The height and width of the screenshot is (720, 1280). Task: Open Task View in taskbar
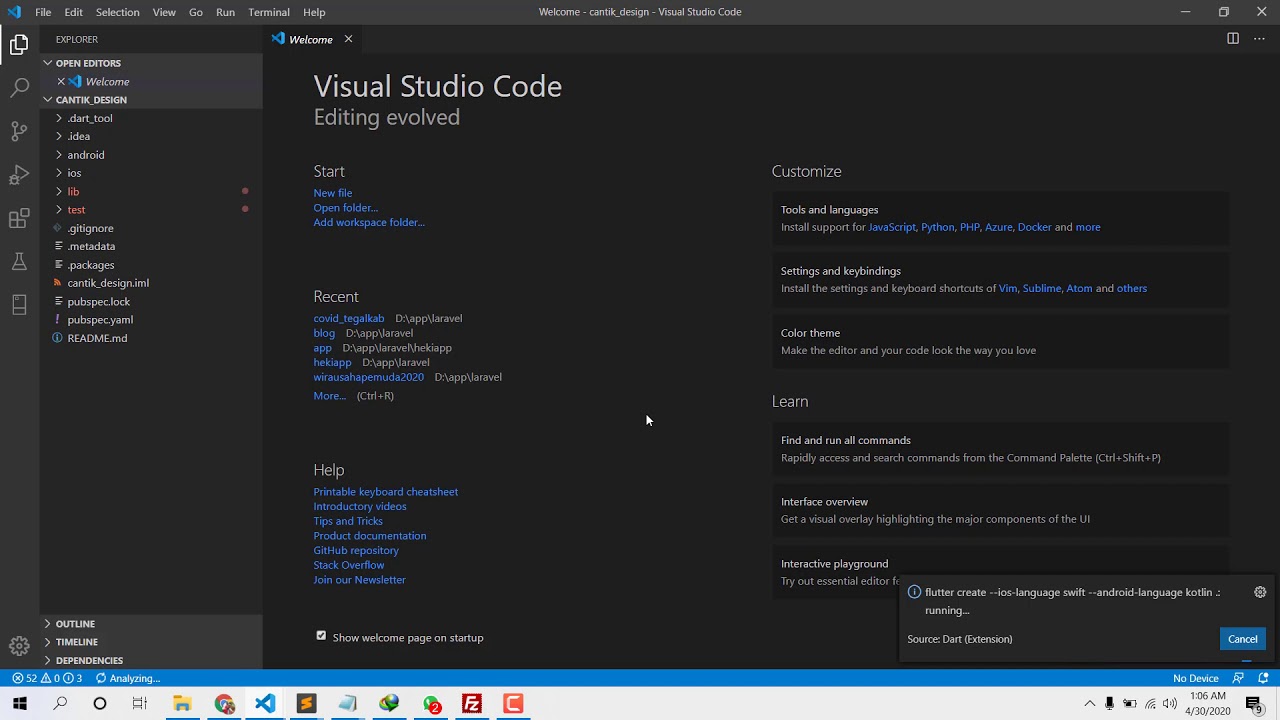point(140,704)
